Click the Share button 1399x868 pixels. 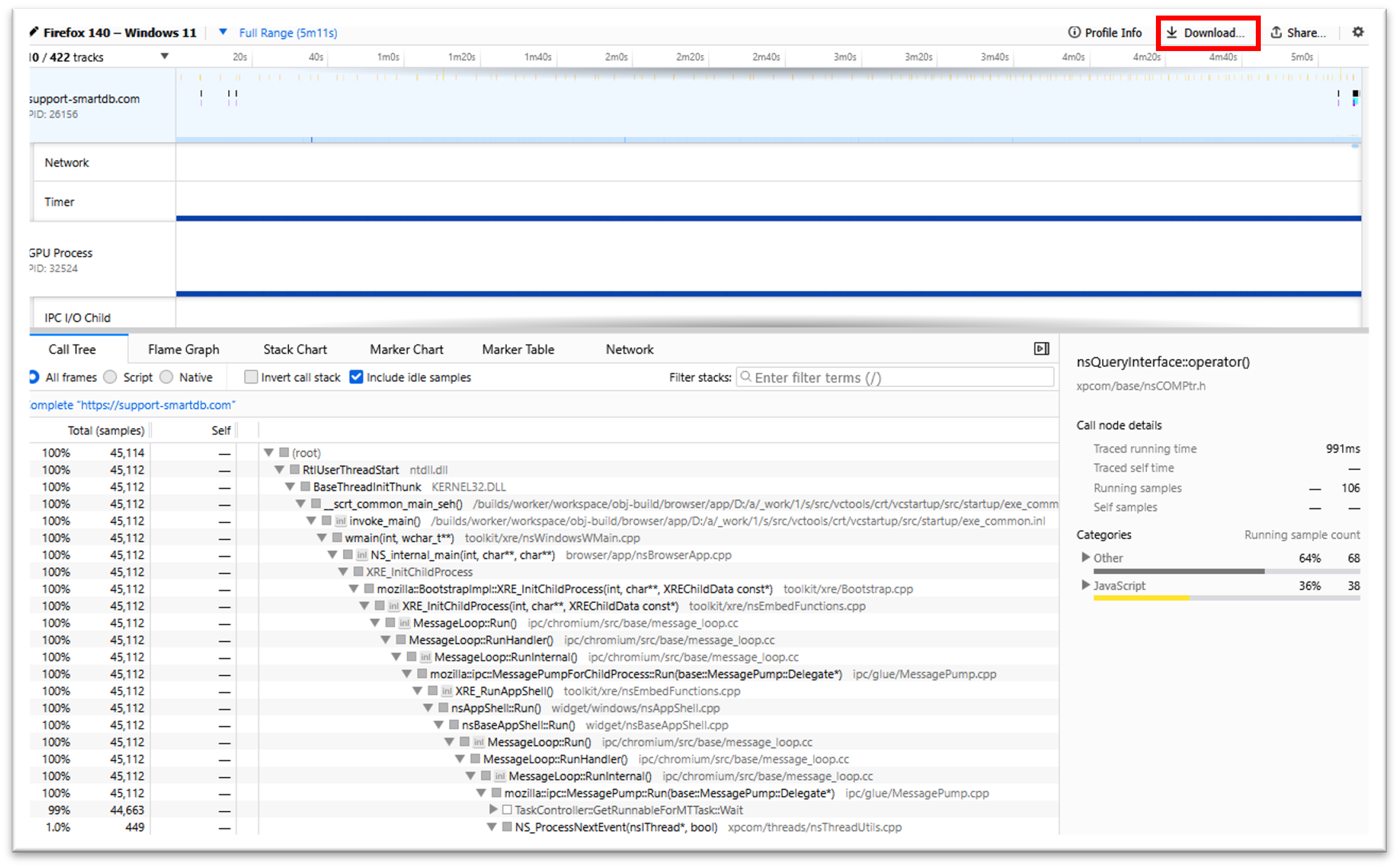point(1297,33)
